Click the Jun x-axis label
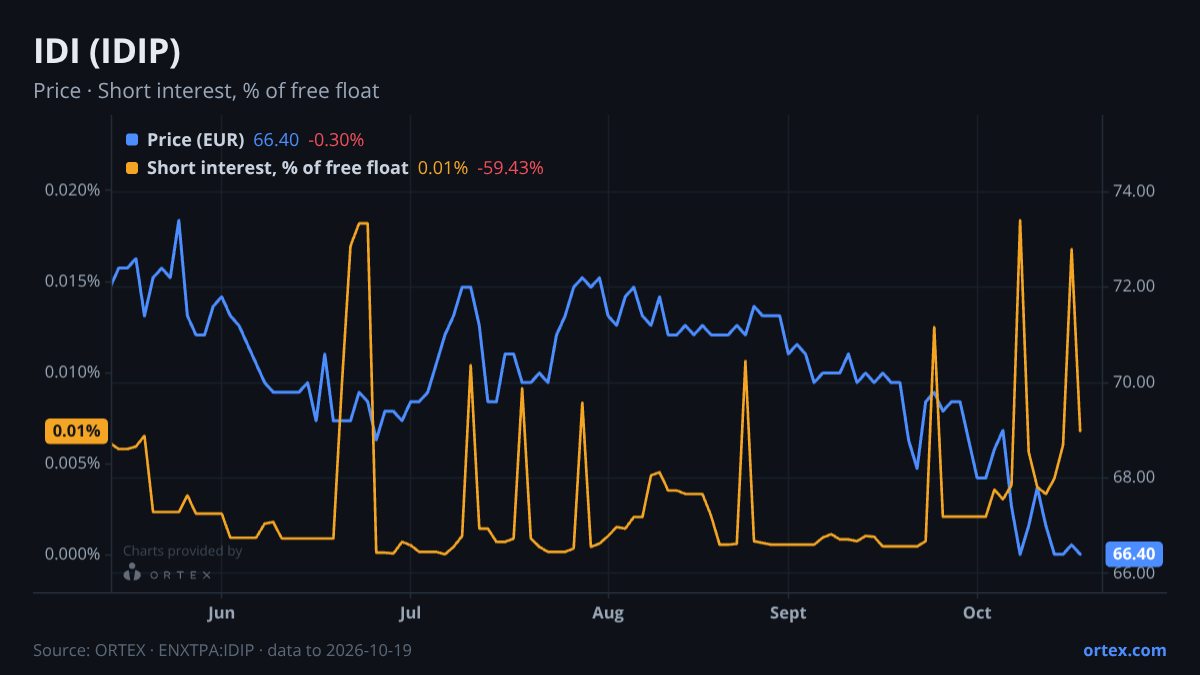This screenshot has width=1200, height=675. tap(222, 613)
